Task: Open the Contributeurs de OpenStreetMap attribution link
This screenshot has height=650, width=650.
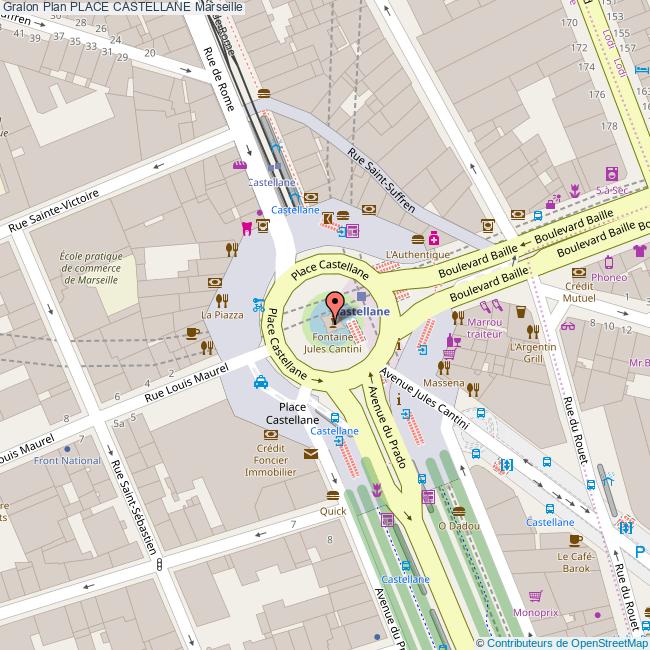Action: [x=562, y=642]
